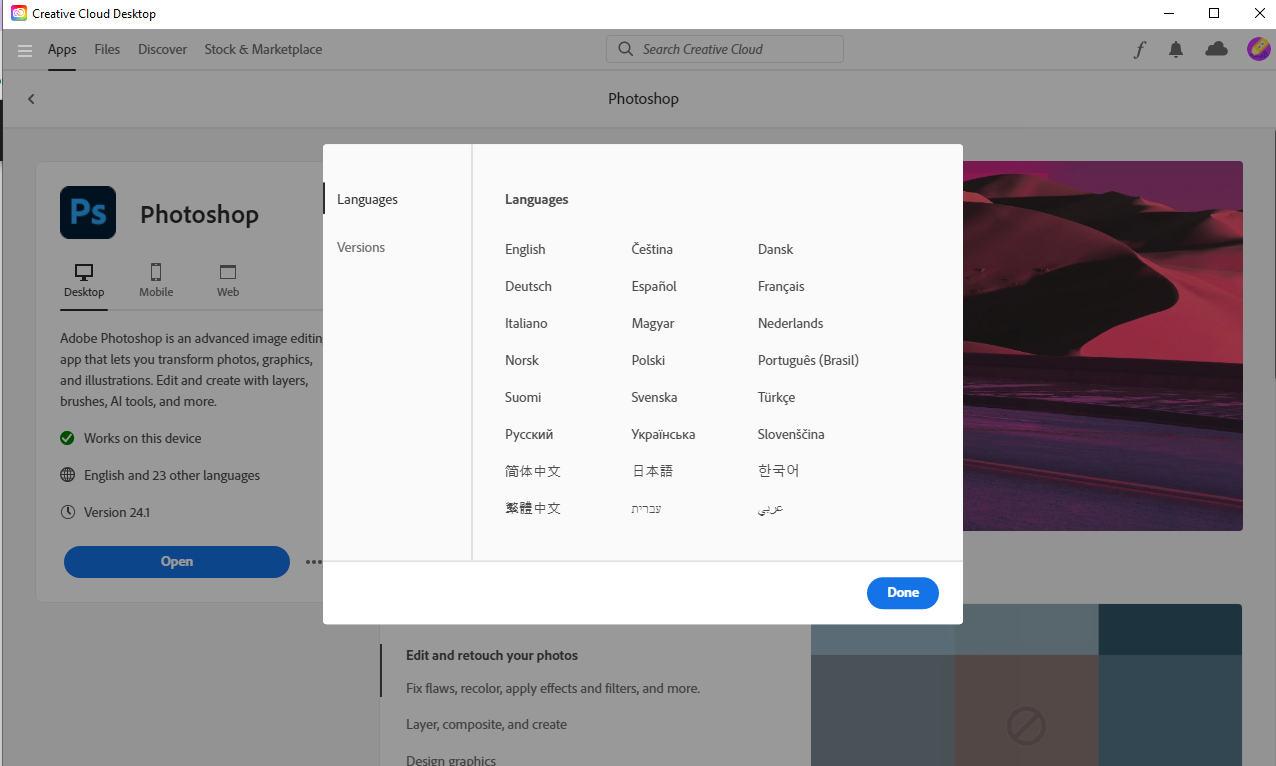
Task: Click the 繁體中文 language entry
Action: click(x=533, y=508)
